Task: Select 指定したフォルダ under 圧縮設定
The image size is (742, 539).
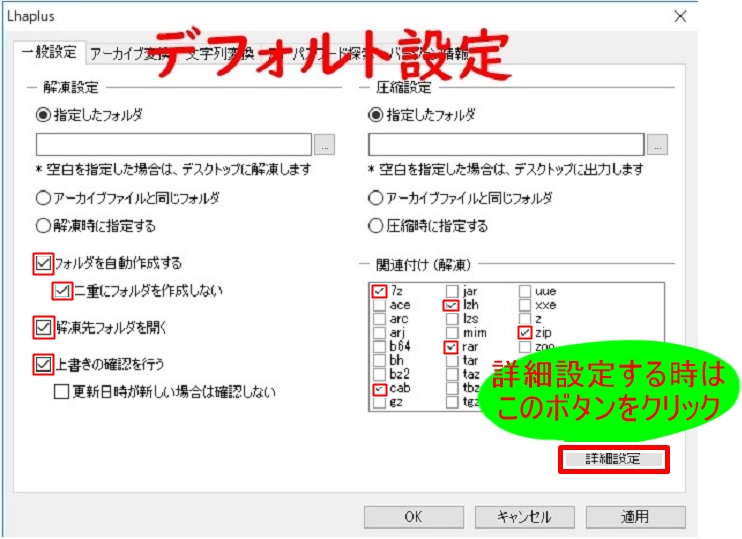Action: point(422,115)
